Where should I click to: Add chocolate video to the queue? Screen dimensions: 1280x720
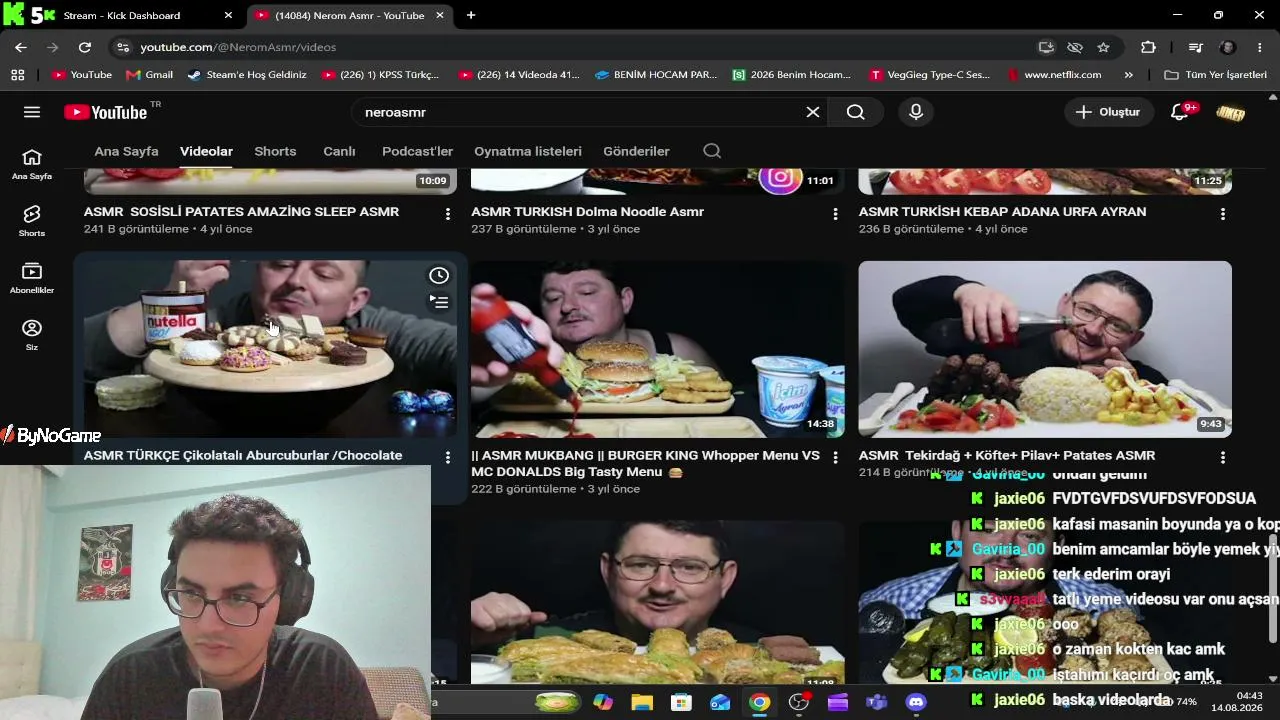439,302
